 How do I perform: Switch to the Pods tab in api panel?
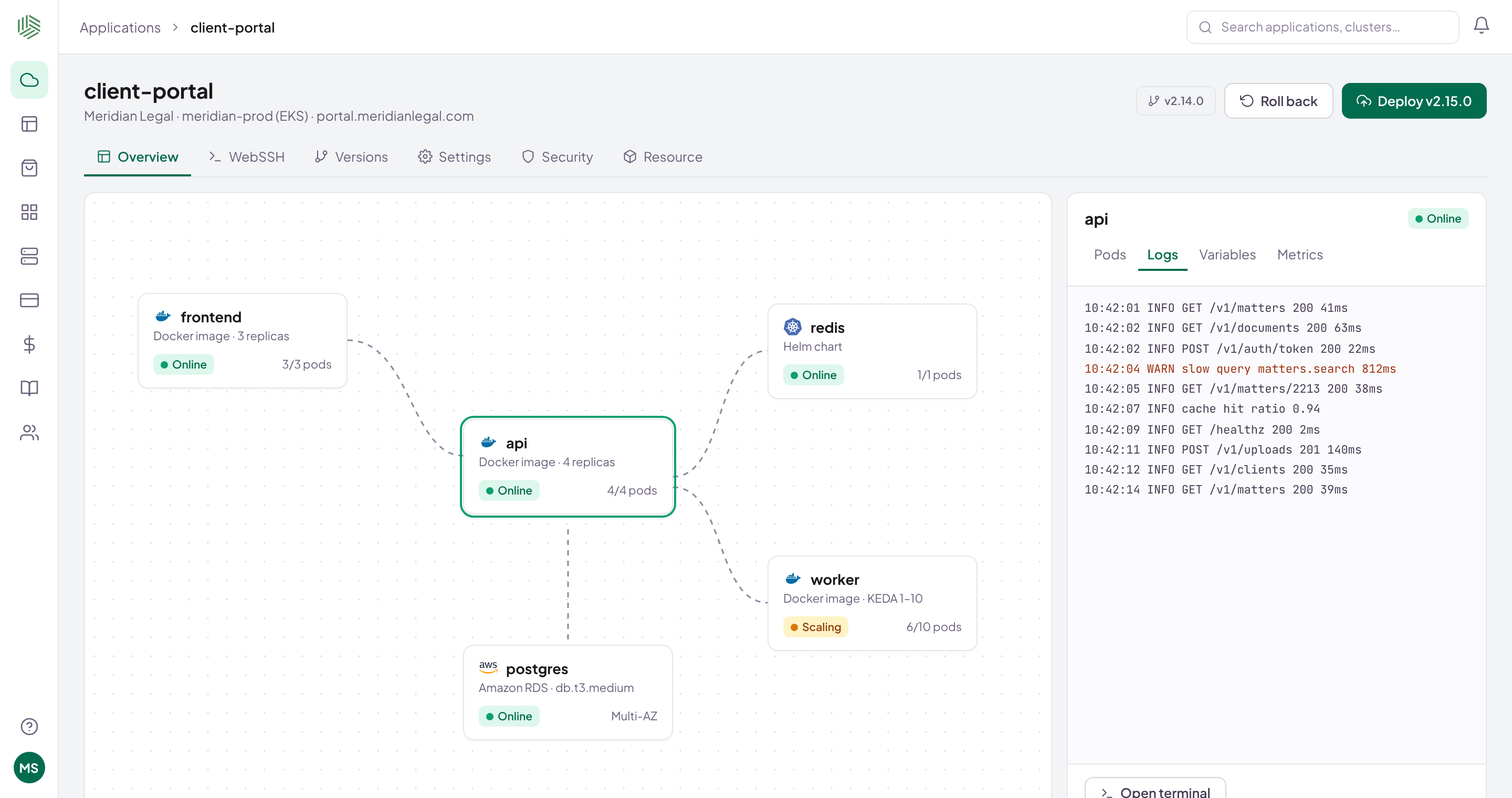(1109, 255)
